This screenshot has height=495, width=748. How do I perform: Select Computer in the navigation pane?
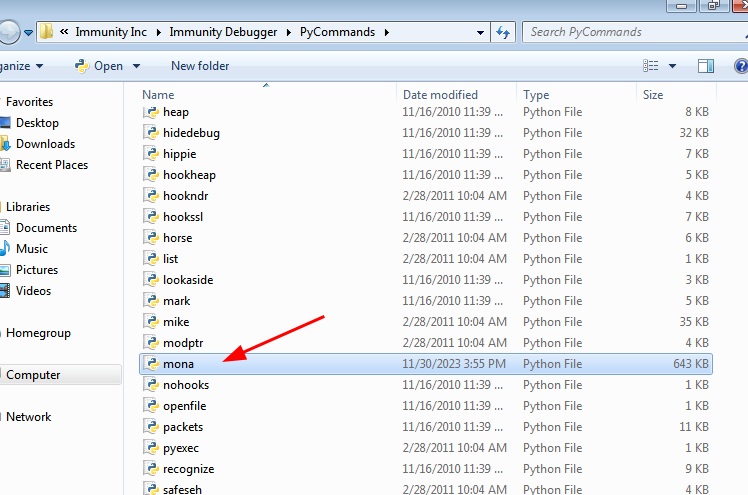(x=33, y=375)
